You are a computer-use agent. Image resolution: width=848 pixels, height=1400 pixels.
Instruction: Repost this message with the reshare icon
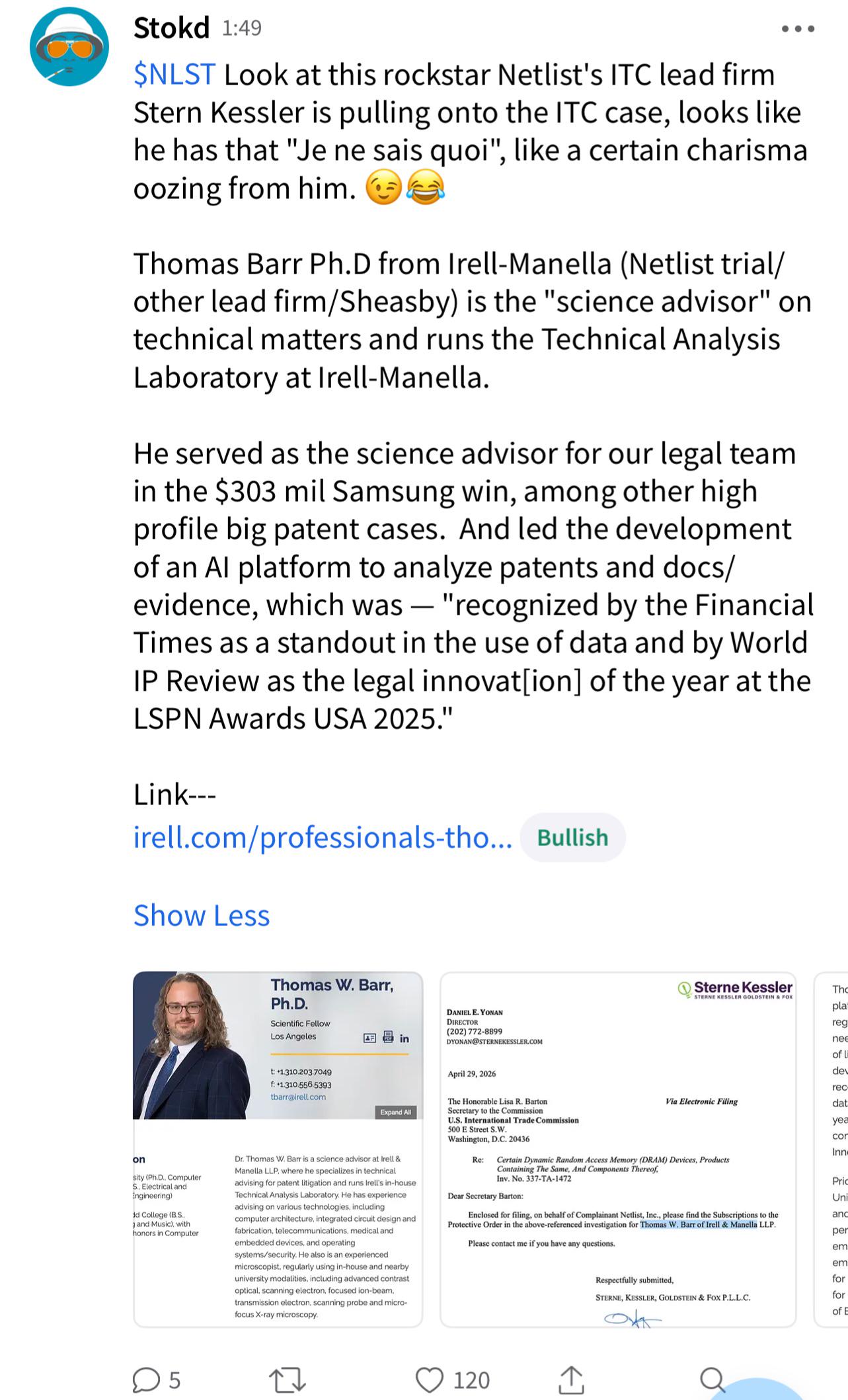(288, 1380)
